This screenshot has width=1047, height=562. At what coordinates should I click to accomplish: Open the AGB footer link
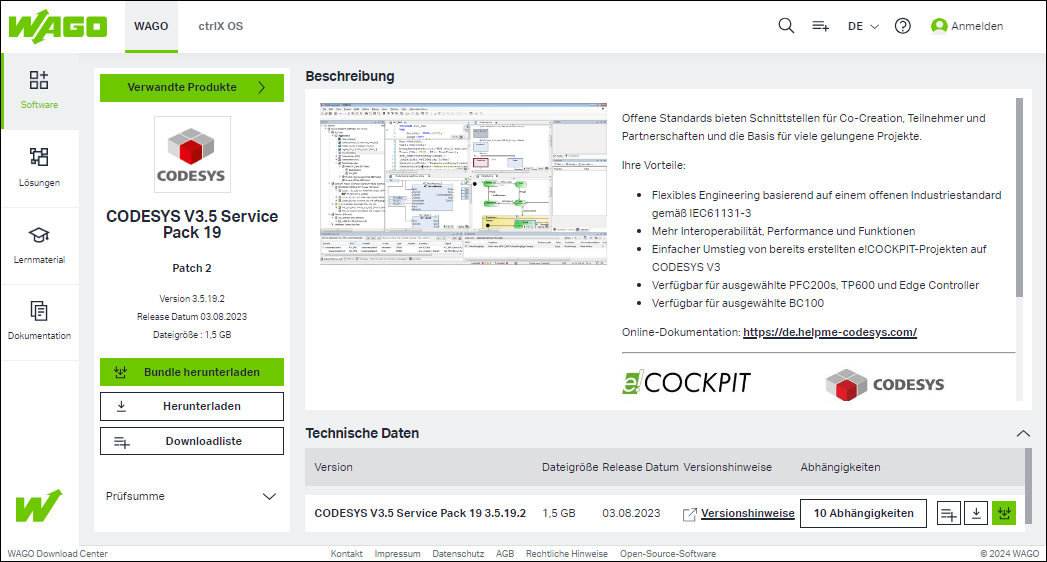pyautogui.click(x=505, y=553)
